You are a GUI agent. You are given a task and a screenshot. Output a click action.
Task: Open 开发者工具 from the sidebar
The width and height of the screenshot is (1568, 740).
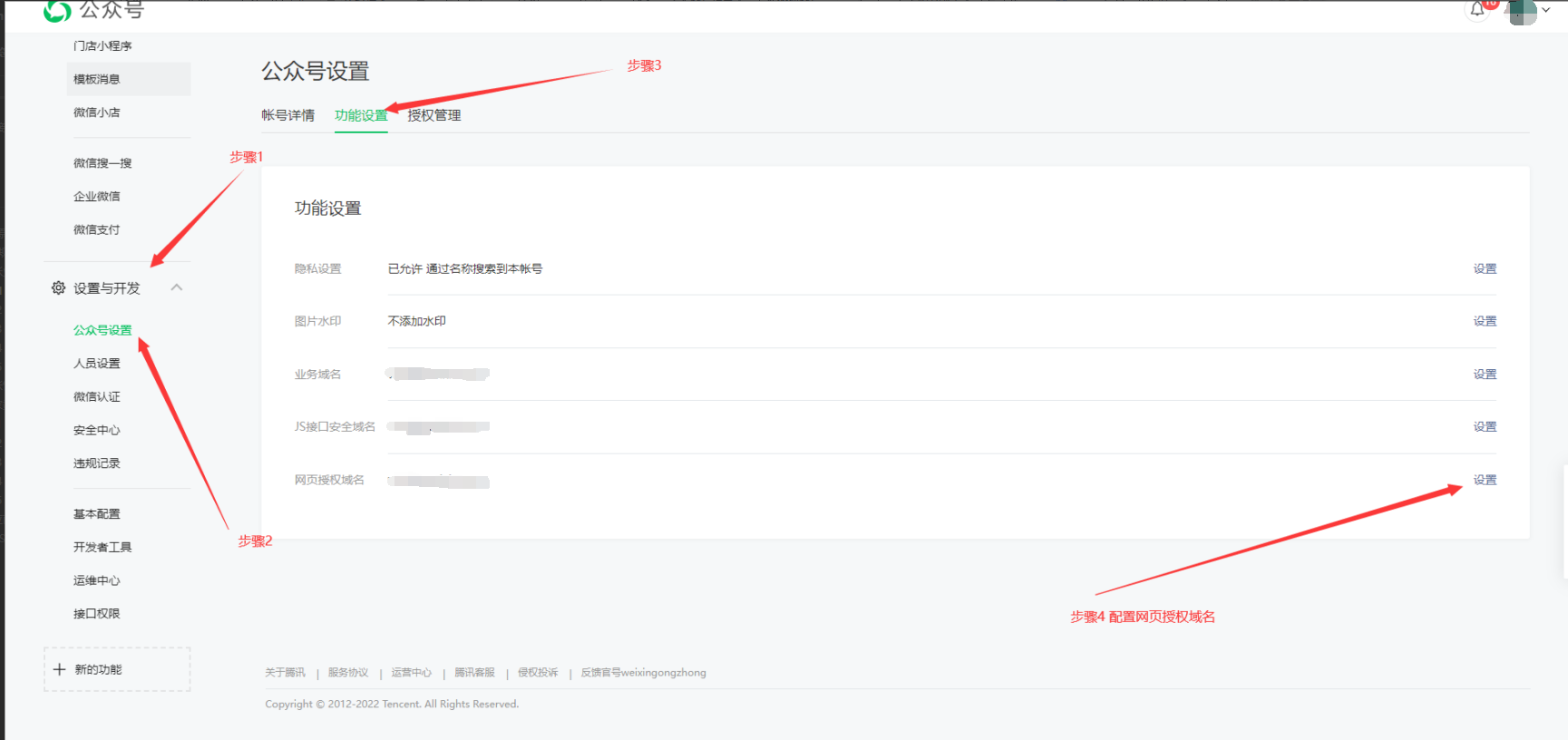(x=102, y=547)
